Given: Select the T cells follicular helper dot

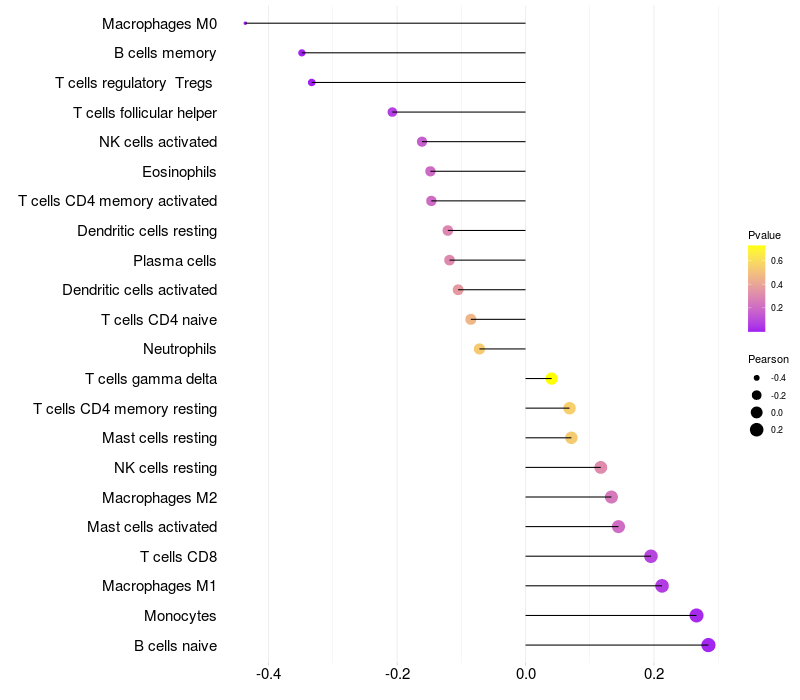Looking at the screenshot, I should click(392, 112).
